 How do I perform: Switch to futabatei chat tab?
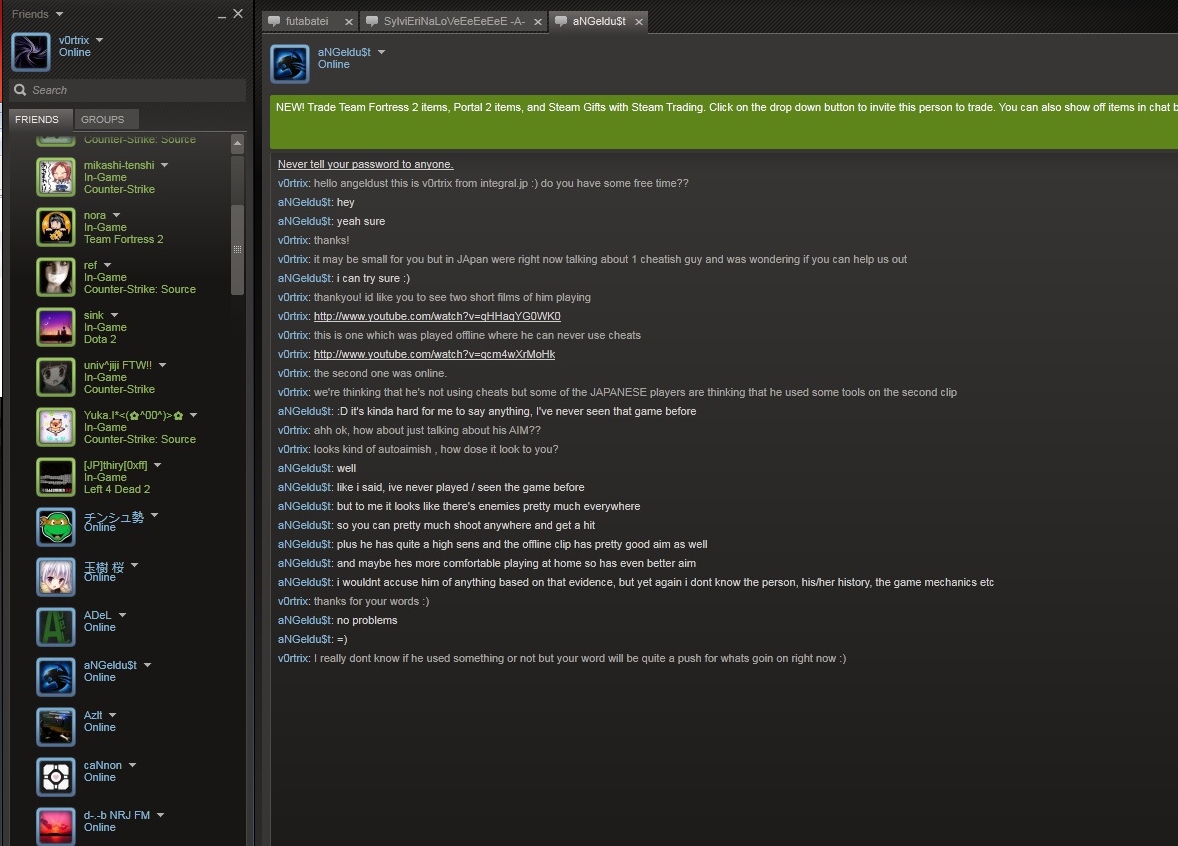(310, 21)
